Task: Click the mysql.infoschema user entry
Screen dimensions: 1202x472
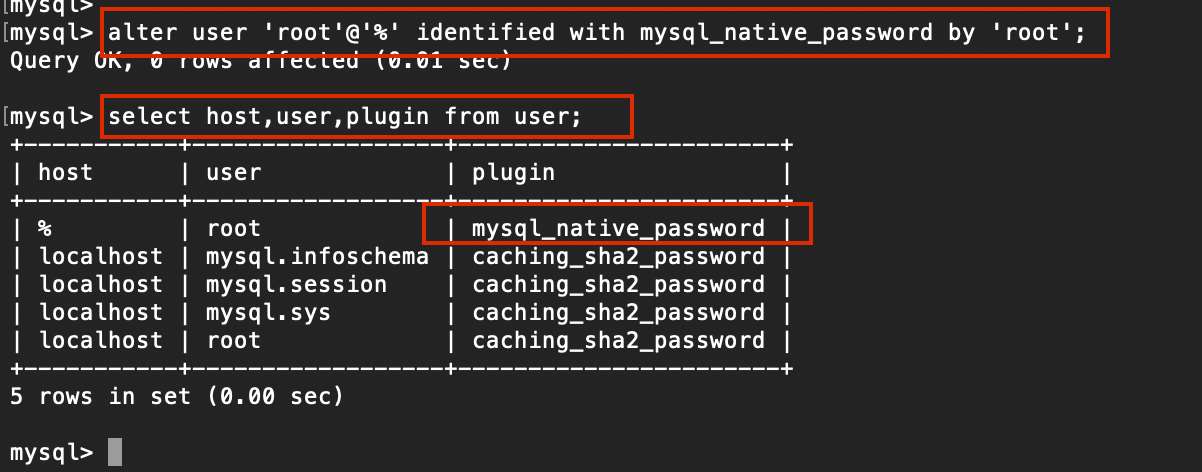Action: pyautogui.click(x=317, y=257)
